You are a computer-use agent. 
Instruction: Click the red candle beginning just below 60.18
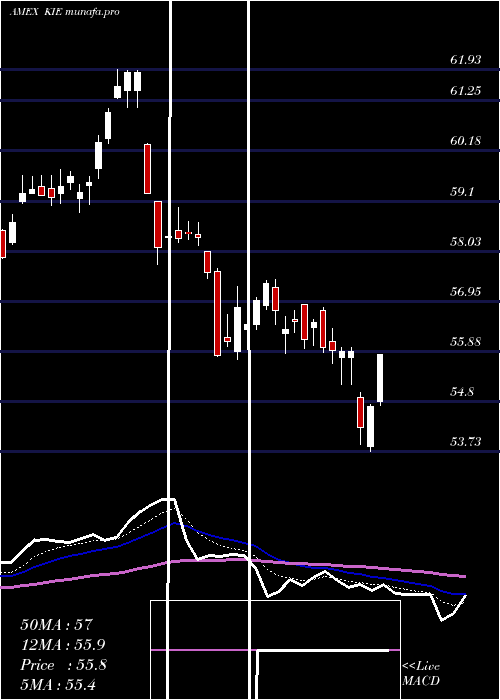click(x=147, y=169)
